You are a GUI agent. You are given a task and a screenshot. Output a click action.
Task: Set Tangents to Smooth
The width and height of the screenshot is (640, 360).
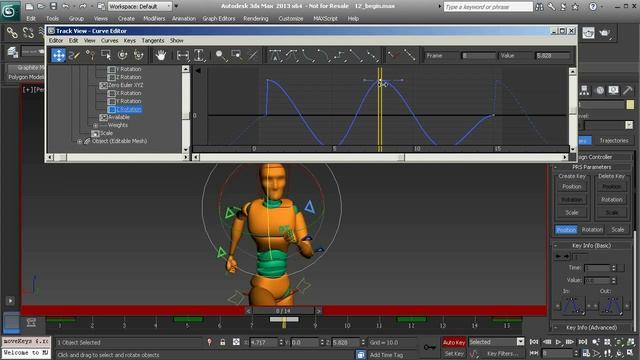coord(372,55)
